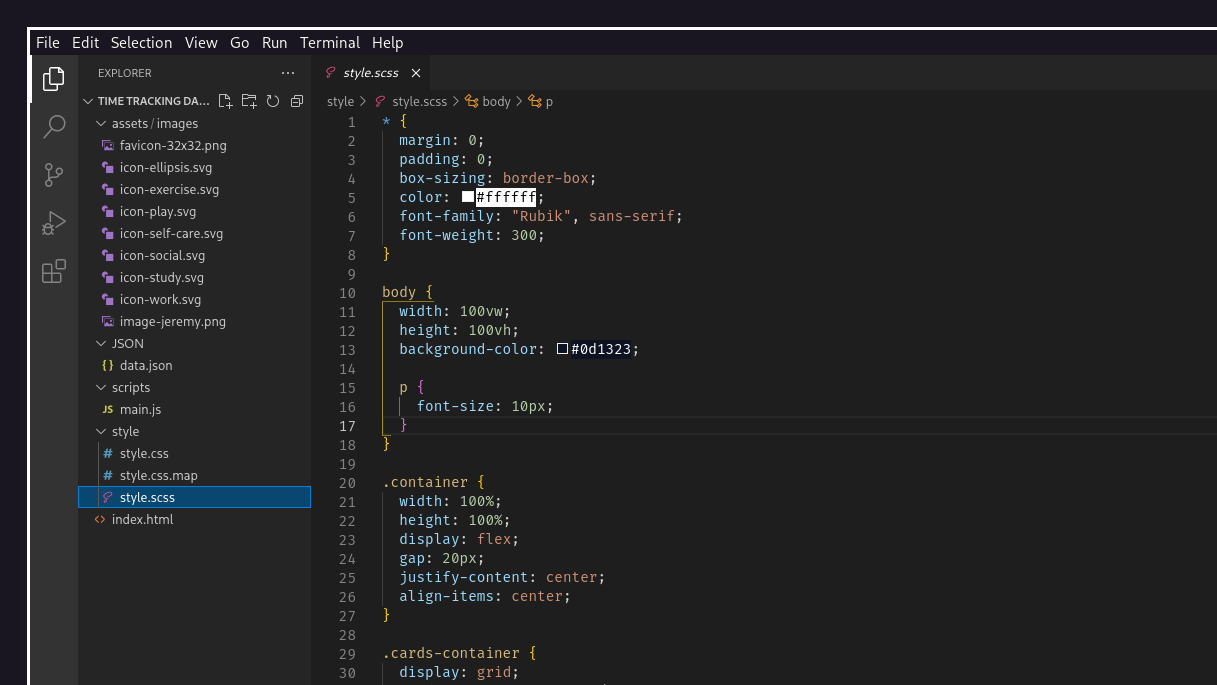Select the Source Control icon
Image resolution: width=1217 pixels, height=685 pixels.
[53, 175]
